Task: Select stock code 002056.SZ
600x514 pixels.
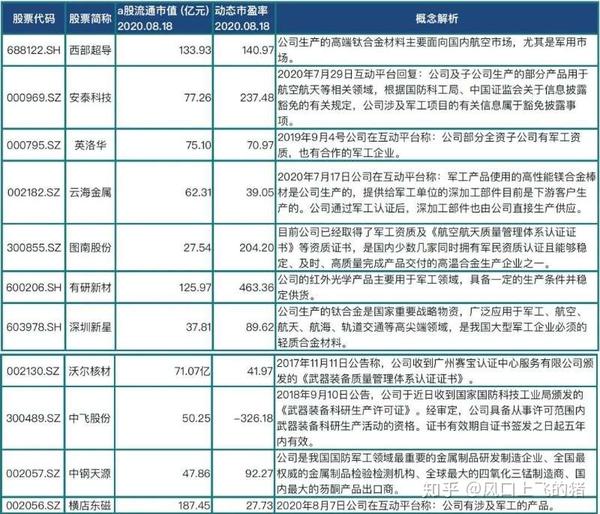Action: click(33, 506)
